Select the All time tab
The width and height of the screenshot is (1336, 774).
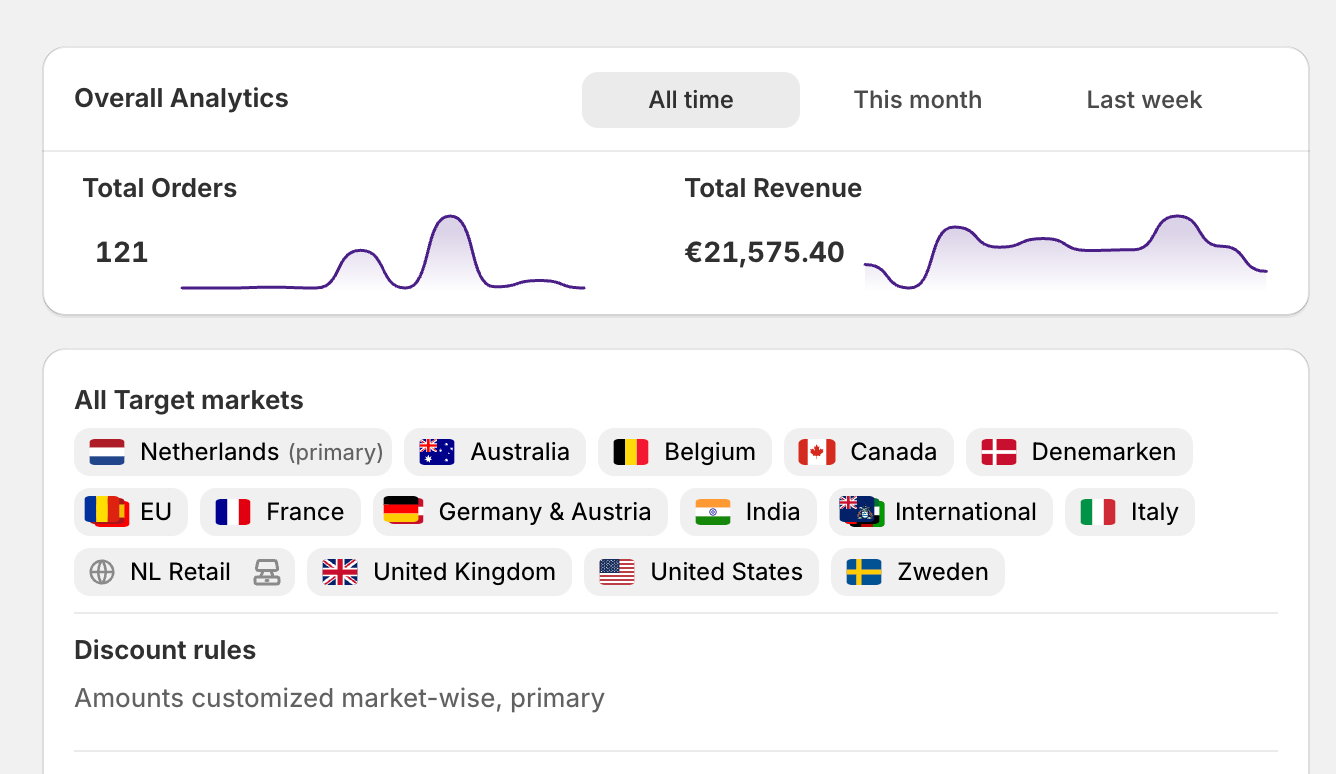click(691, 100)
